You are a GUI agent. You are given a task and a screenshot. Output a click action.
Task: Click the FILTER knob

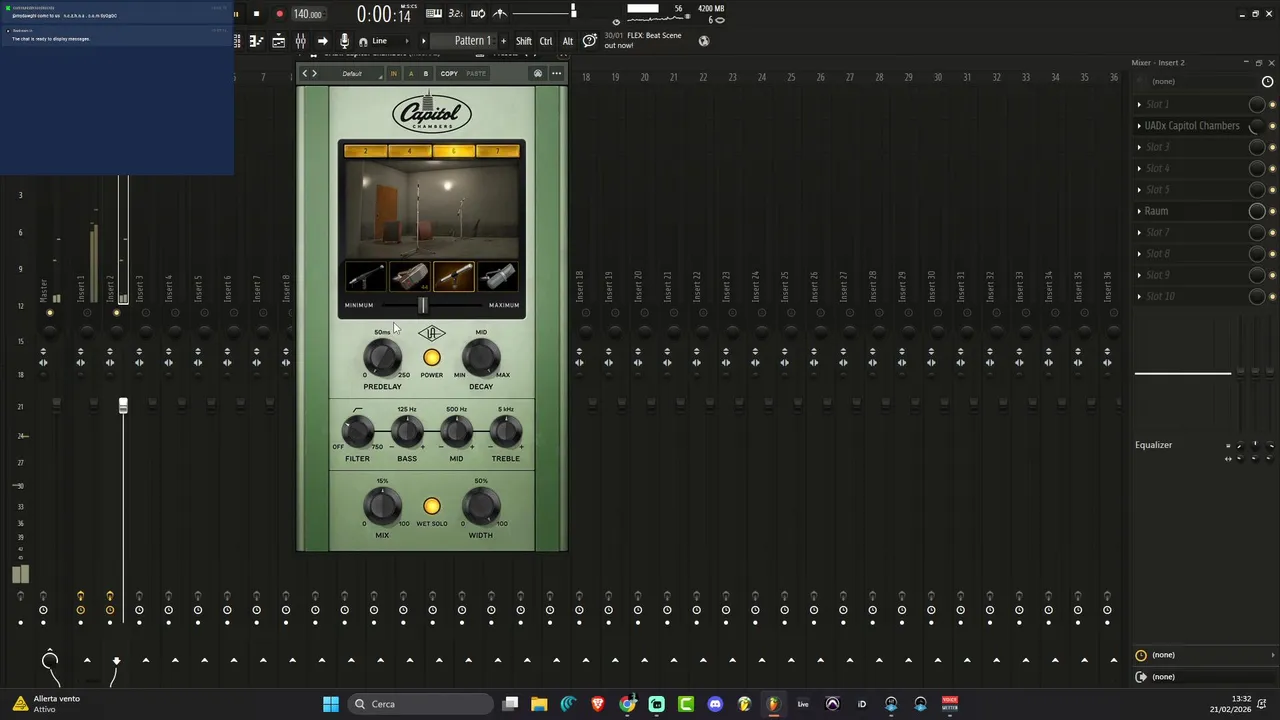pos(357,432)
